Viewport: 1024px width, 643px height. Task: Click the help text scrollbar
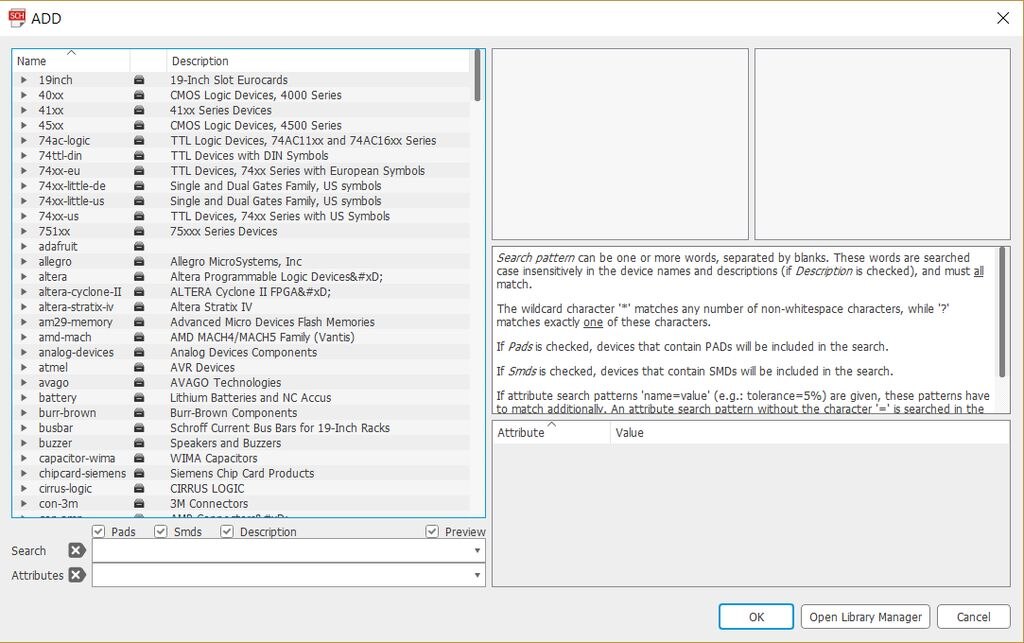[x=1002, y=312]
